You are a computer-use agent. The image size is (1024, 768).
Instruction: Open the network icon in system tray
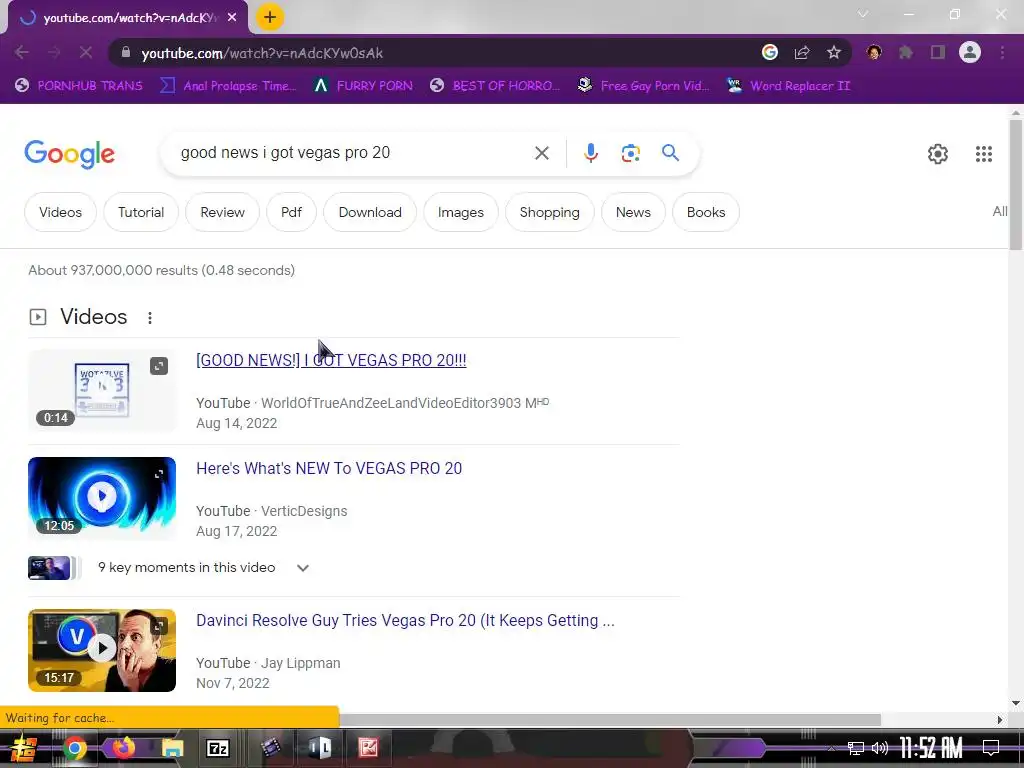(856, 748)
